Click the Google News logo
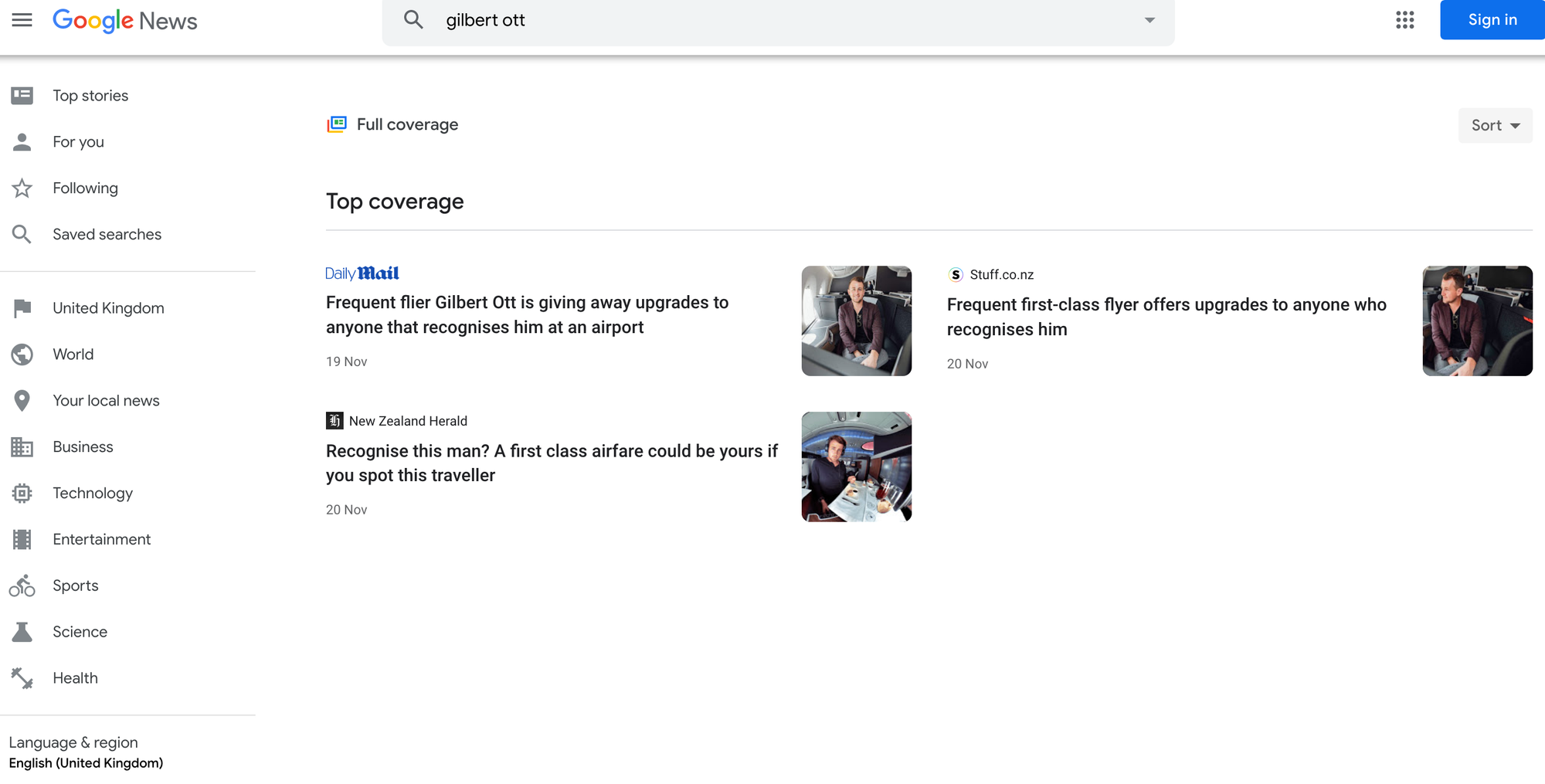This screenshot has height=784, width=1545. pyautogui.click(x=124, y=21)
